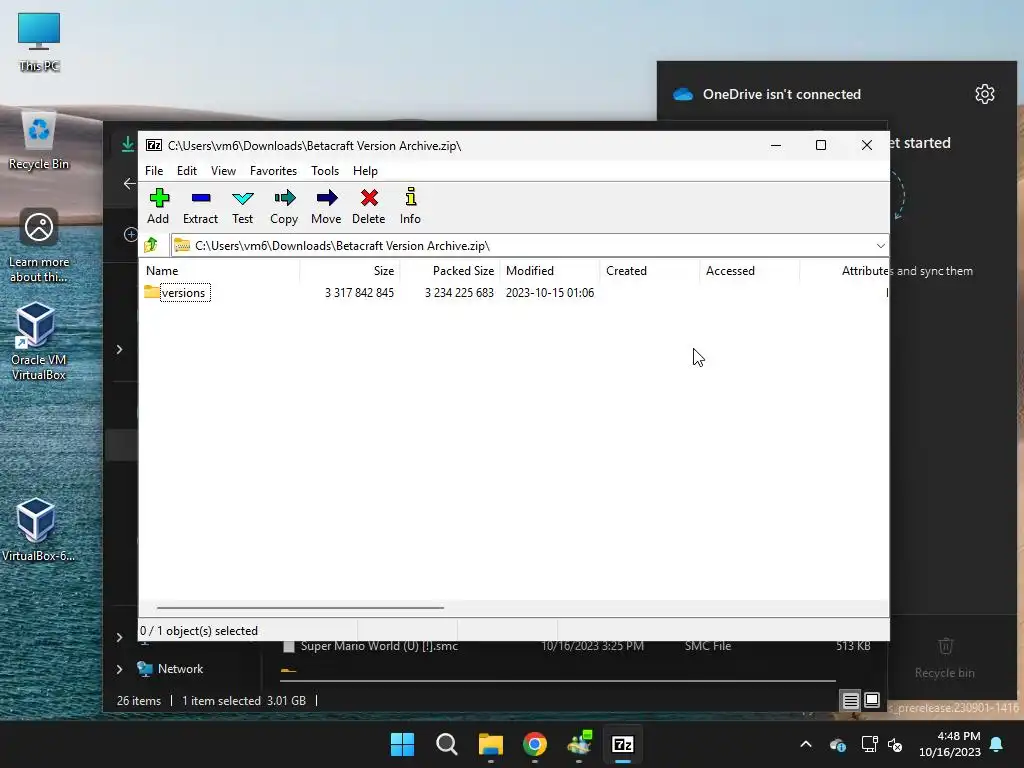Open This PC desktop icon

(x=39, y=42)
